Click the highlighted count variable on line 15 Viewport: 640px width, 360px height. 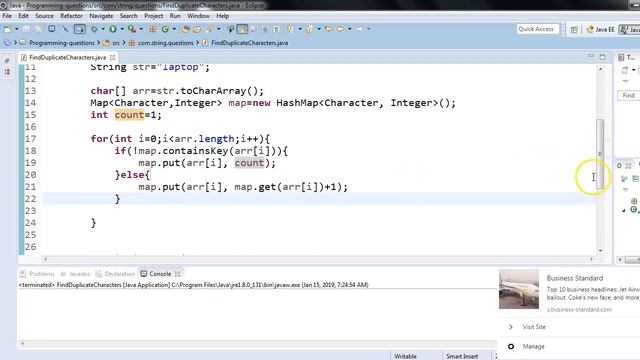click(x=129, y=115)
